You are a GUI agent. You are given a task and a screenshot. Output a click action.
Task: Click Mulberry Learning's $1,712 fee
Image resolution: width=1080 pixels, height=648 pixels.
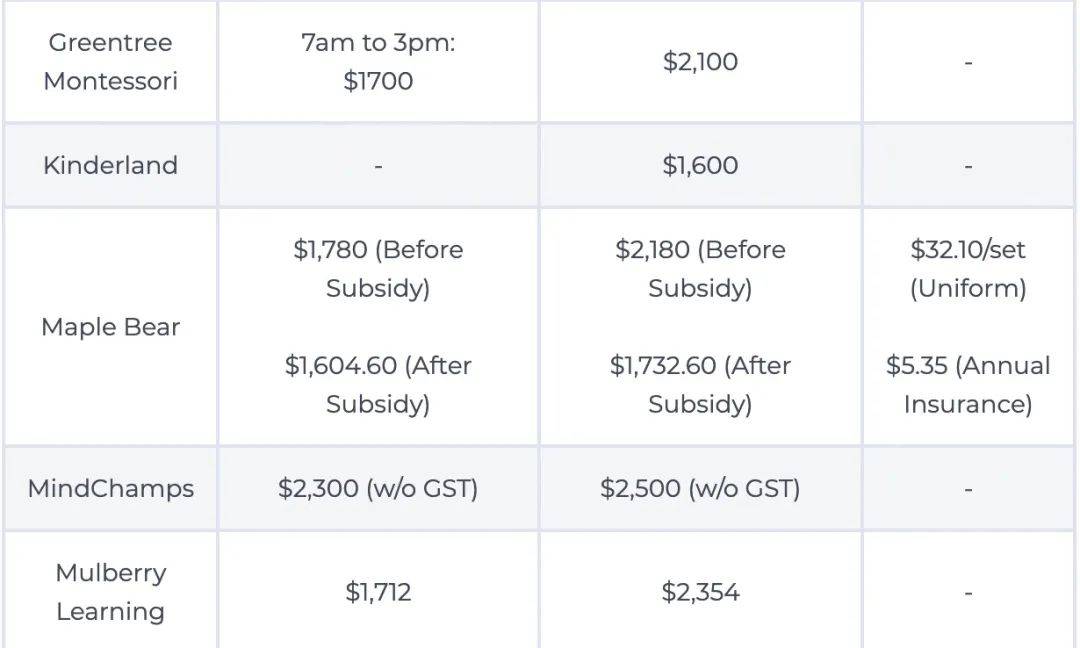(378, 592)
